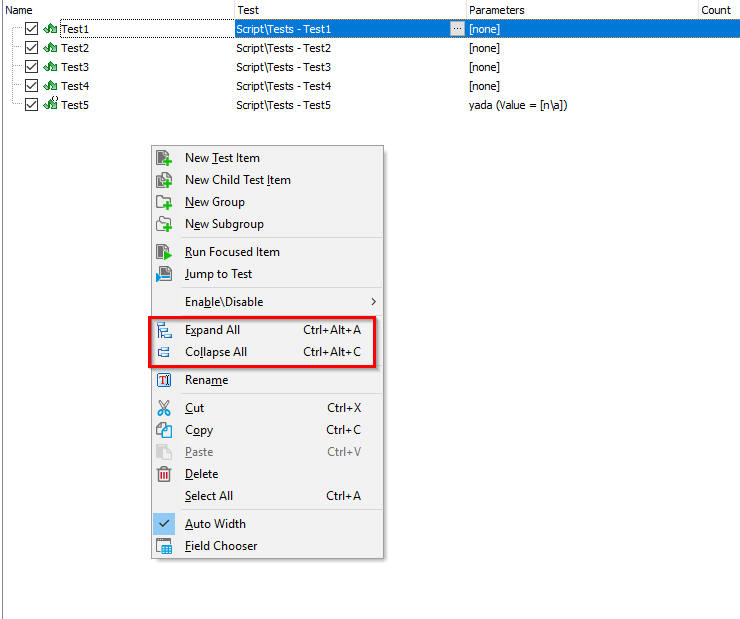This screenshot has height=619, width=740.
Task: Disable the Test3 item checkbox
Action: coord(31,67)
